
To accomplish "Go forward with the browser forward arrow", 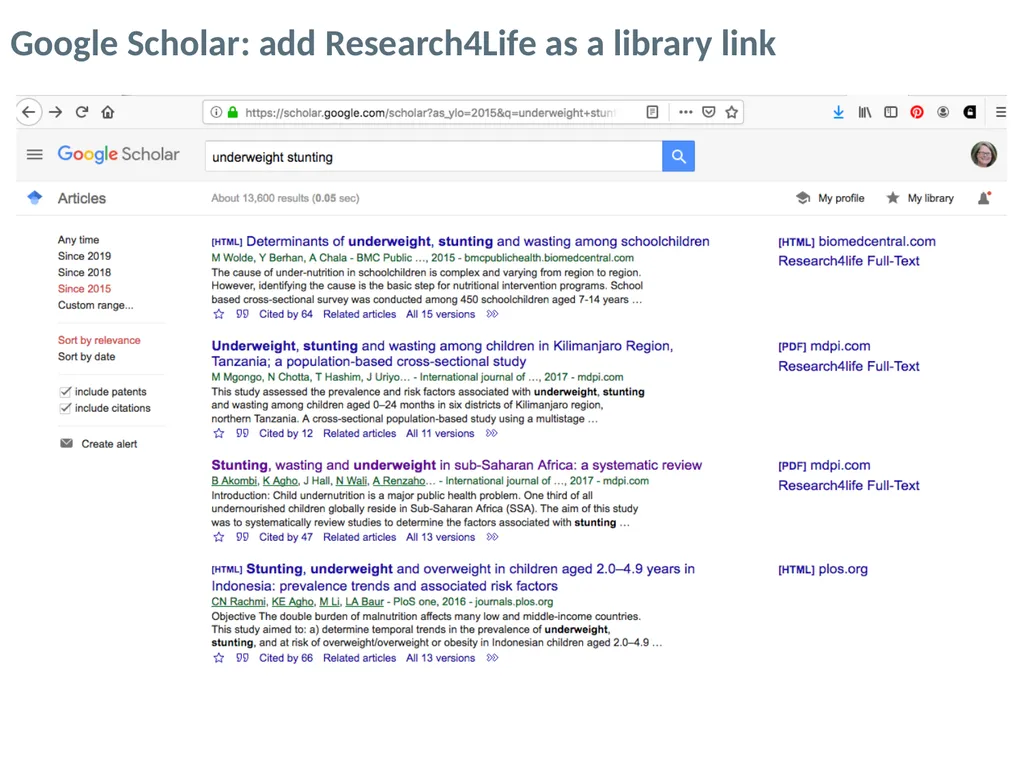I will point(56,112).
